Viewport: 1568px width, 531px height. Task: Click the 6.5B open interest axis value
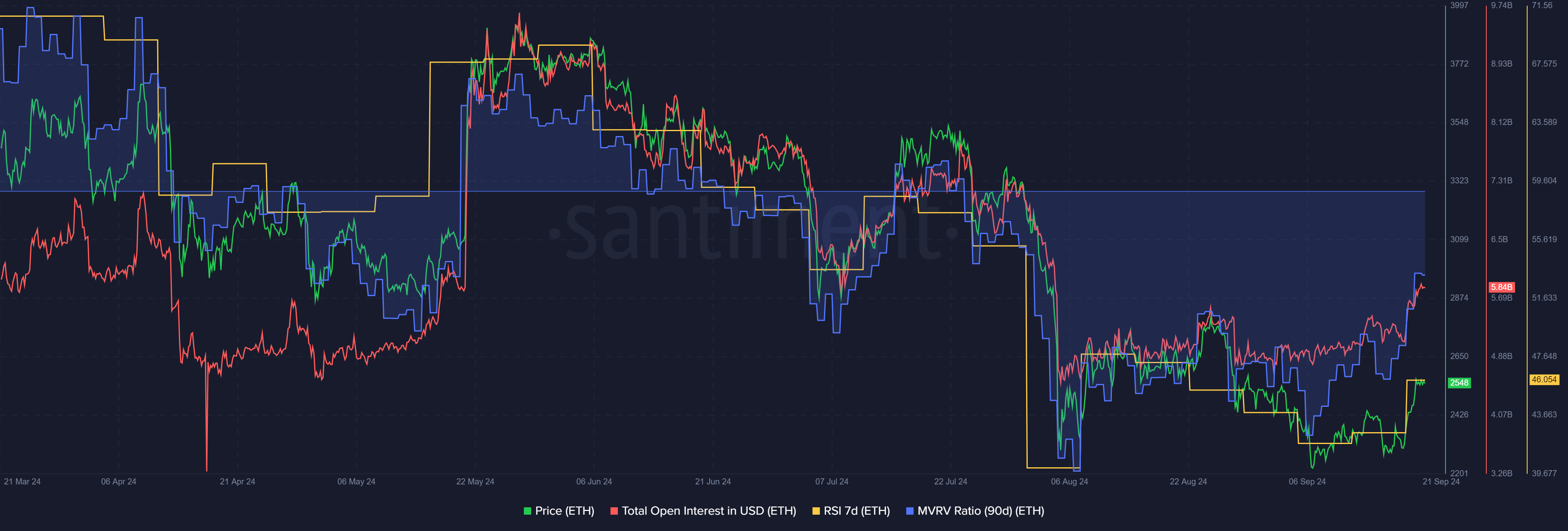pos(1499,239)
